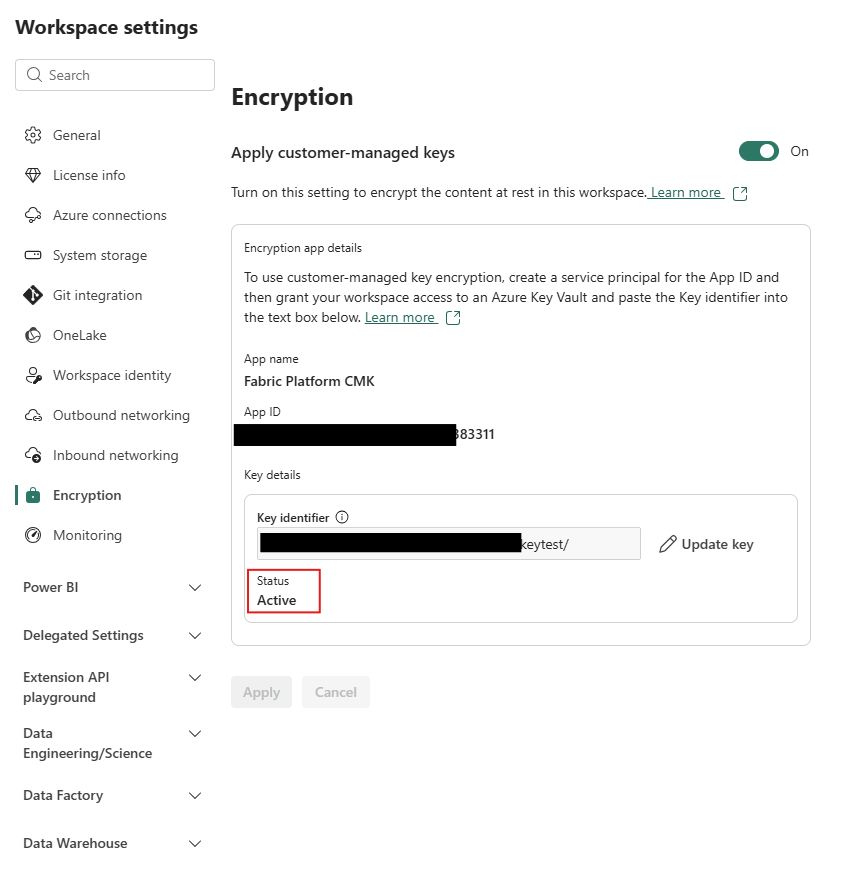868x882 pixels.
Task: Click the Git integration icon
Action: tap(33, 295)
